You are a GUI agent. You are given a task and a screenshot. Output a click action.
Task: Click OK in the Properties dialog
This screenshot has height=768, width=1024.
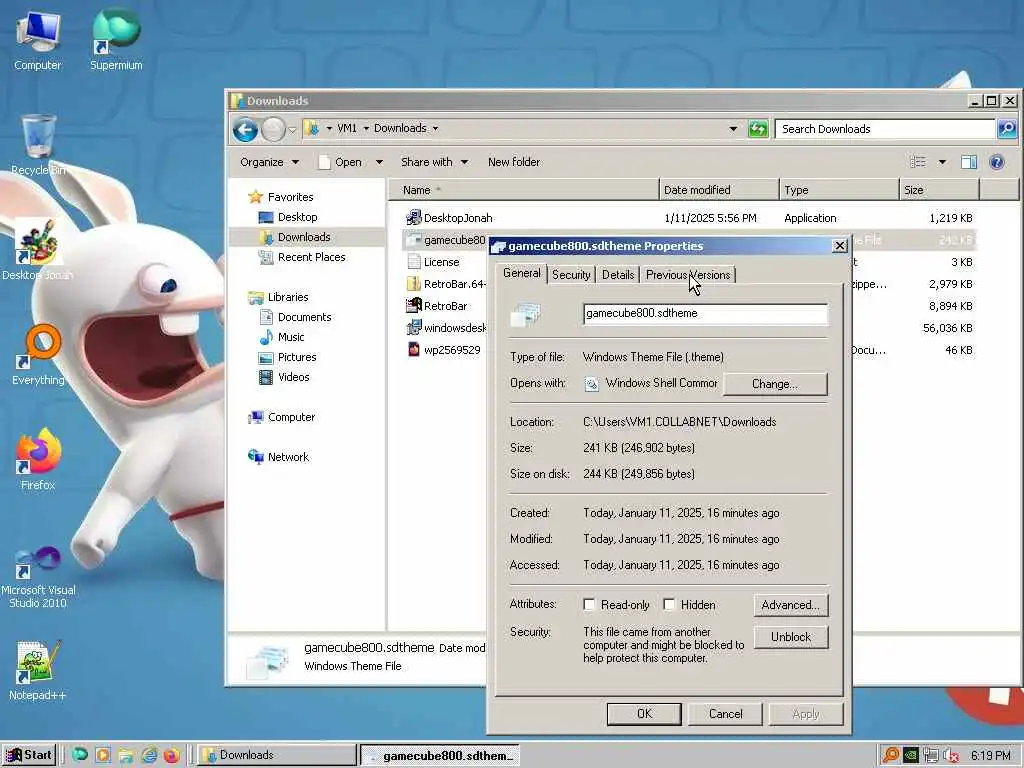click(x=644, y=714)
